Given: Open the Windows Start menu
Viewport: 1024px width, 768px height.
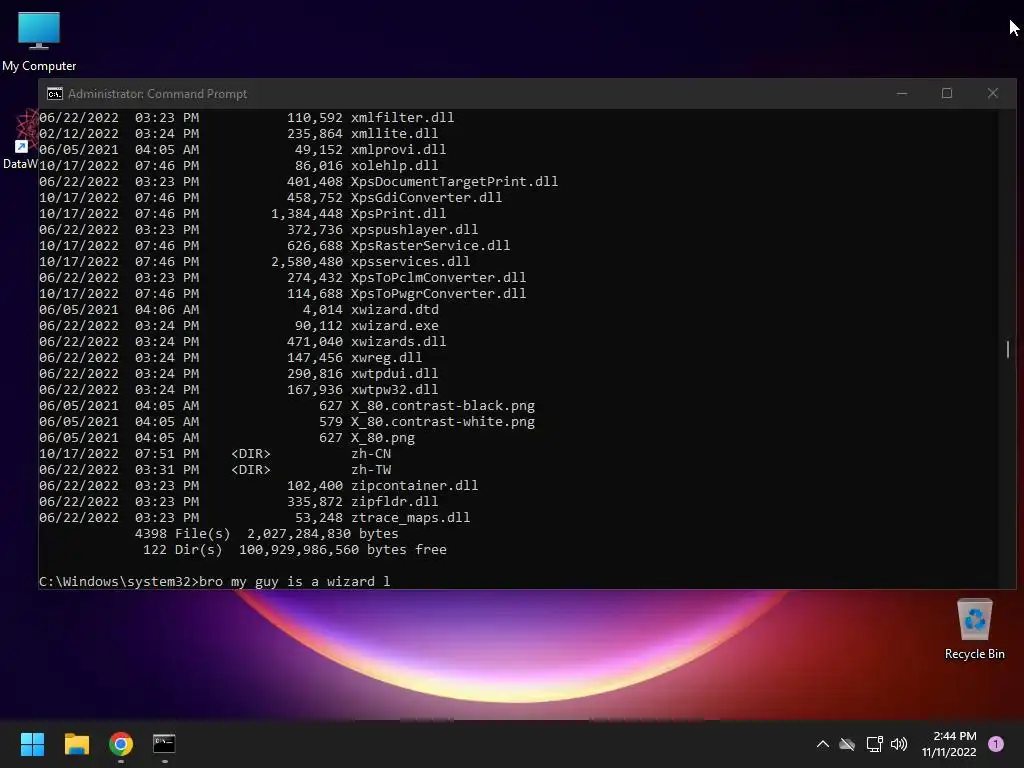Looking at the screenshot, I should coord(32,744).
